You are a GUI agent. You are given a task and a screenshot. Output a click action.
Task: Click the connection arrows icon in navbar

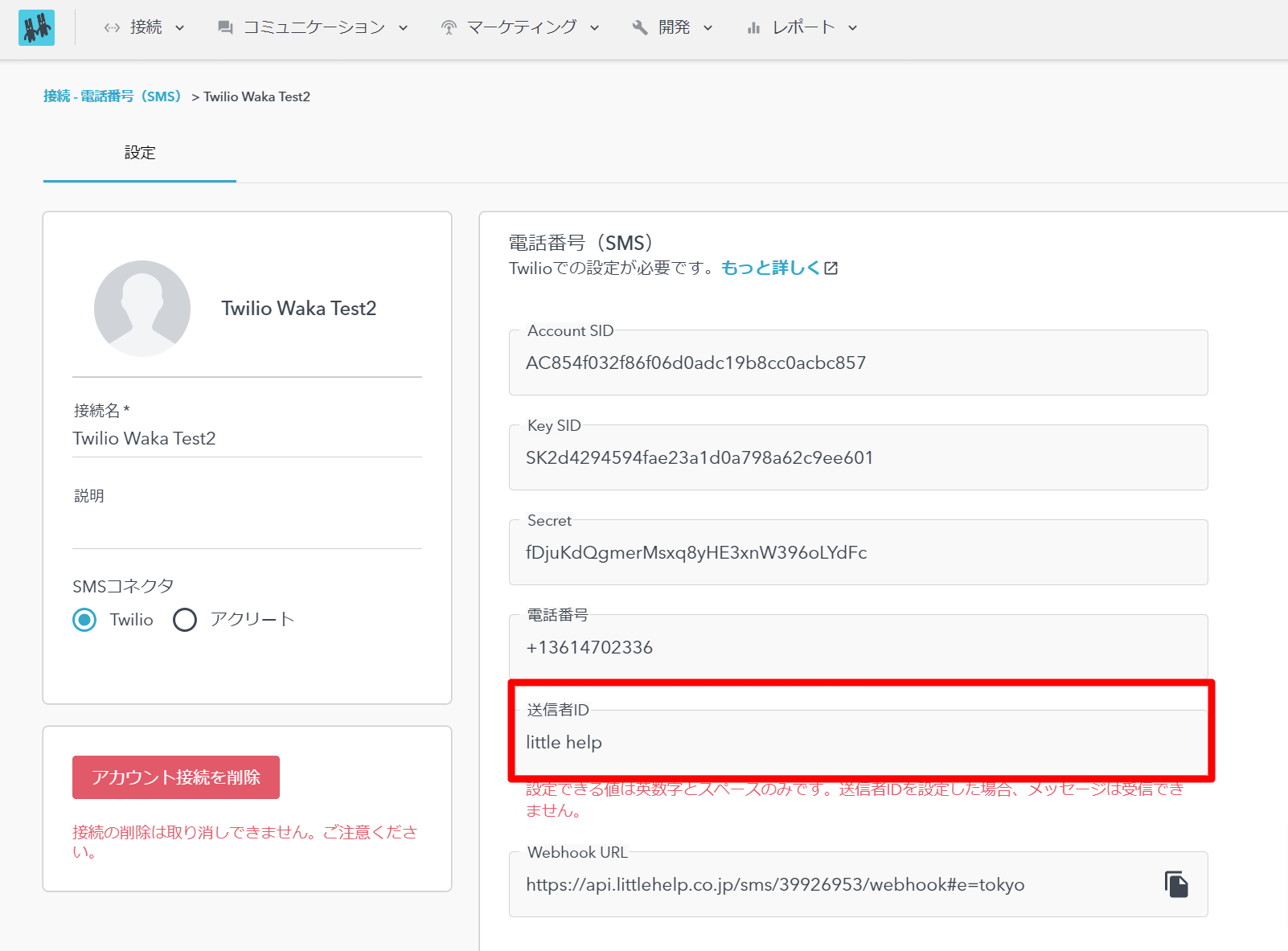coord(112,28)
